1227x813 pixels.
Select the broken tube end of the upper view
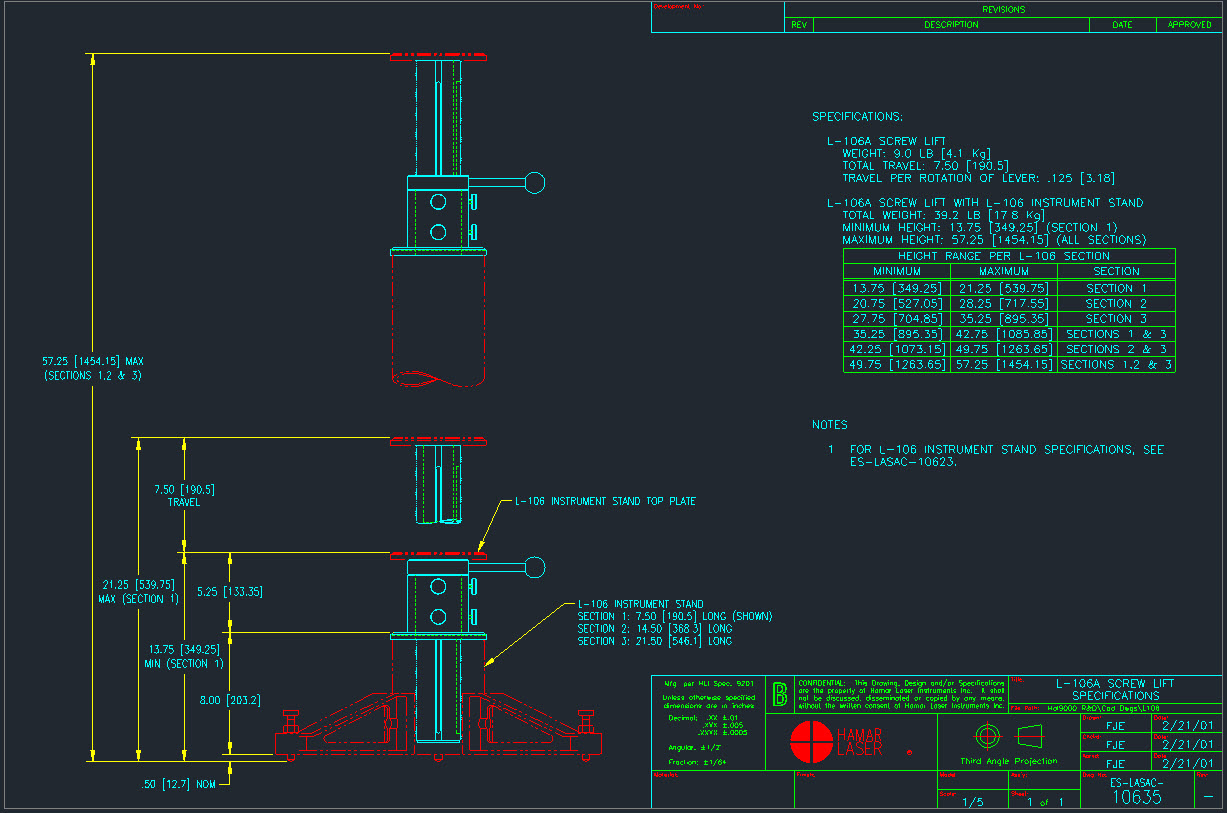coord(438,377)
